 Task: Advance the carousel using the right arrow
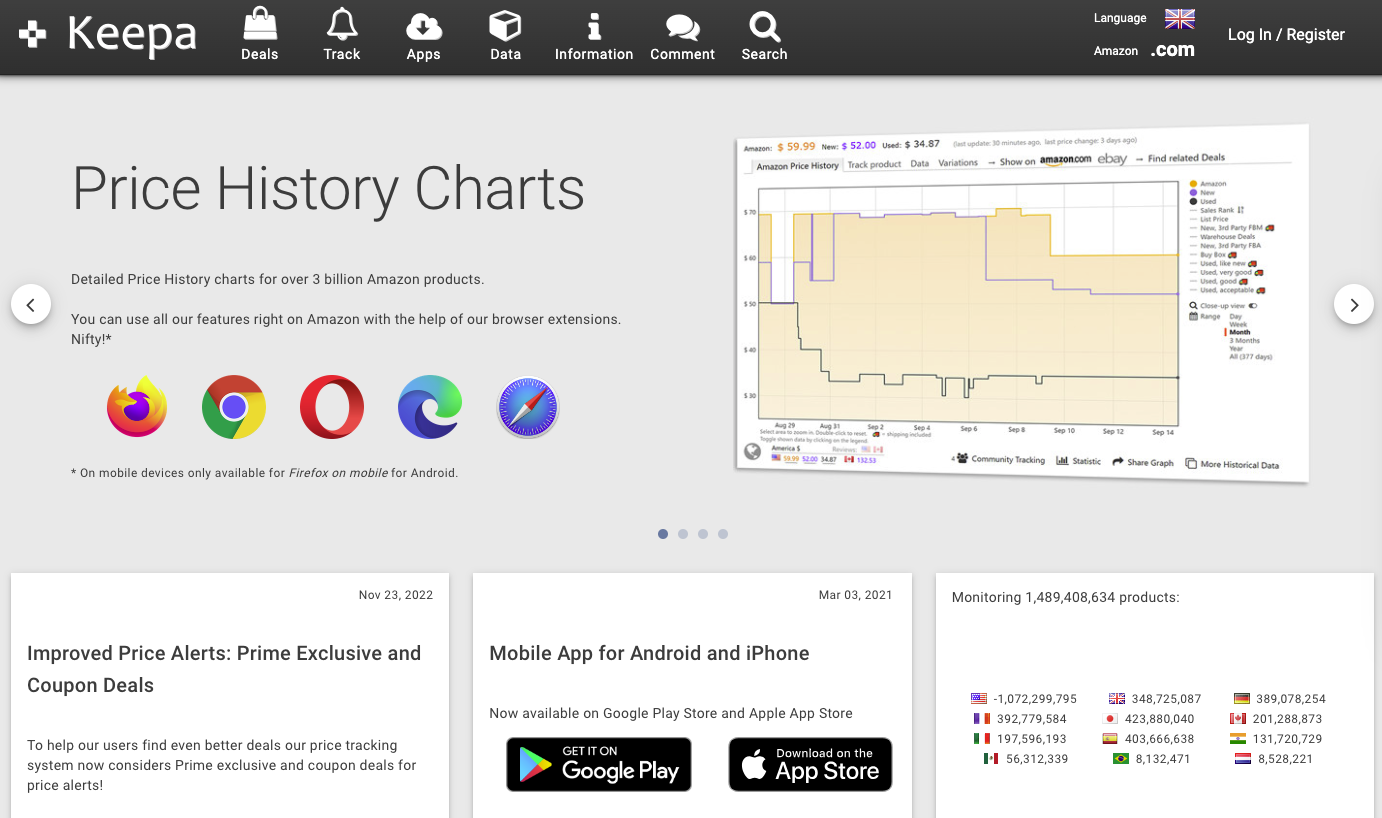[1353, 304]
